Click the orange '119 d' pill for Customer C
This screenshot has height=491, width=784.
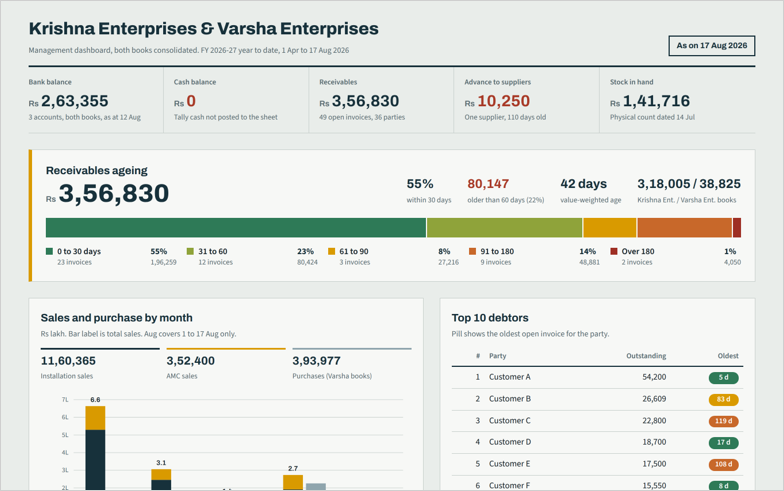click(724, 421)
